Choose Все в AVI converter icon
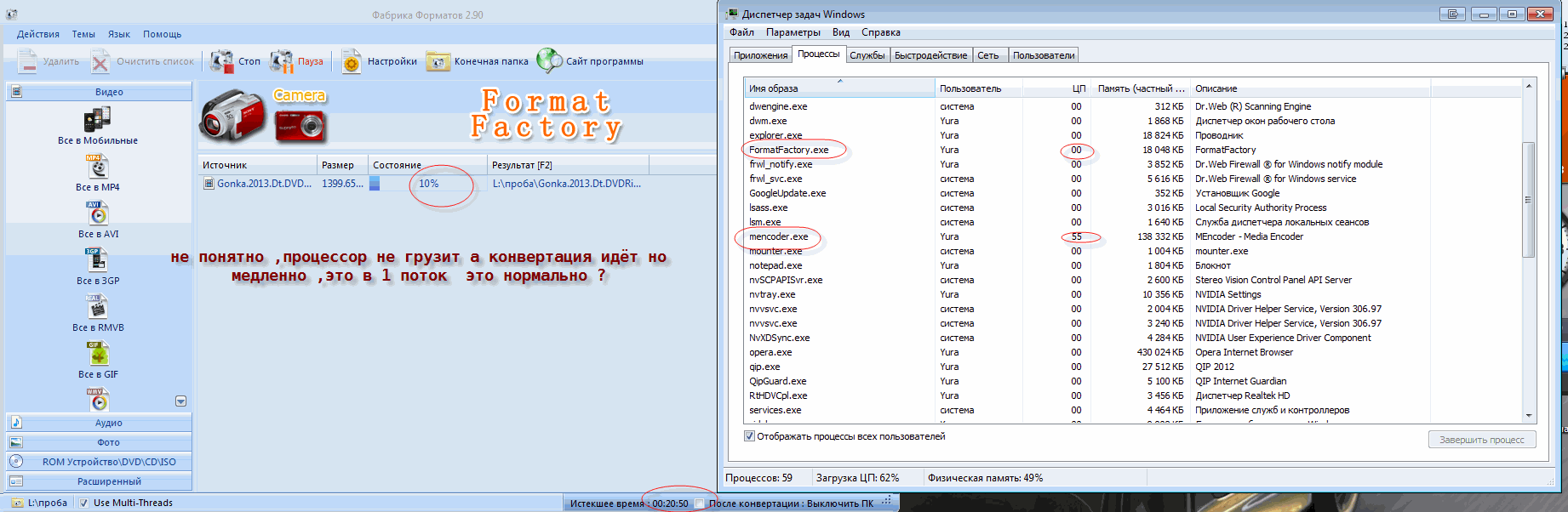This screenshot has width=1568, height=512. [97, 213]
